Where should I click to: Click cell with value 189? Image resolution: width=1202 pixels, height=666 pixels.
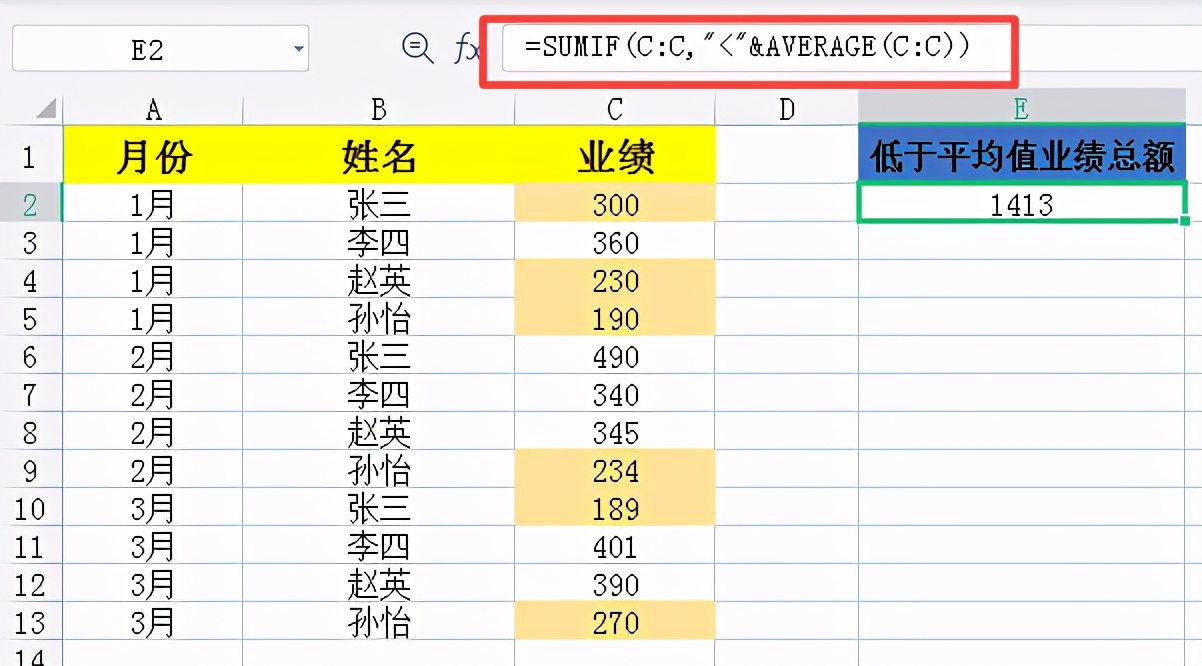(x=615, y=508)
